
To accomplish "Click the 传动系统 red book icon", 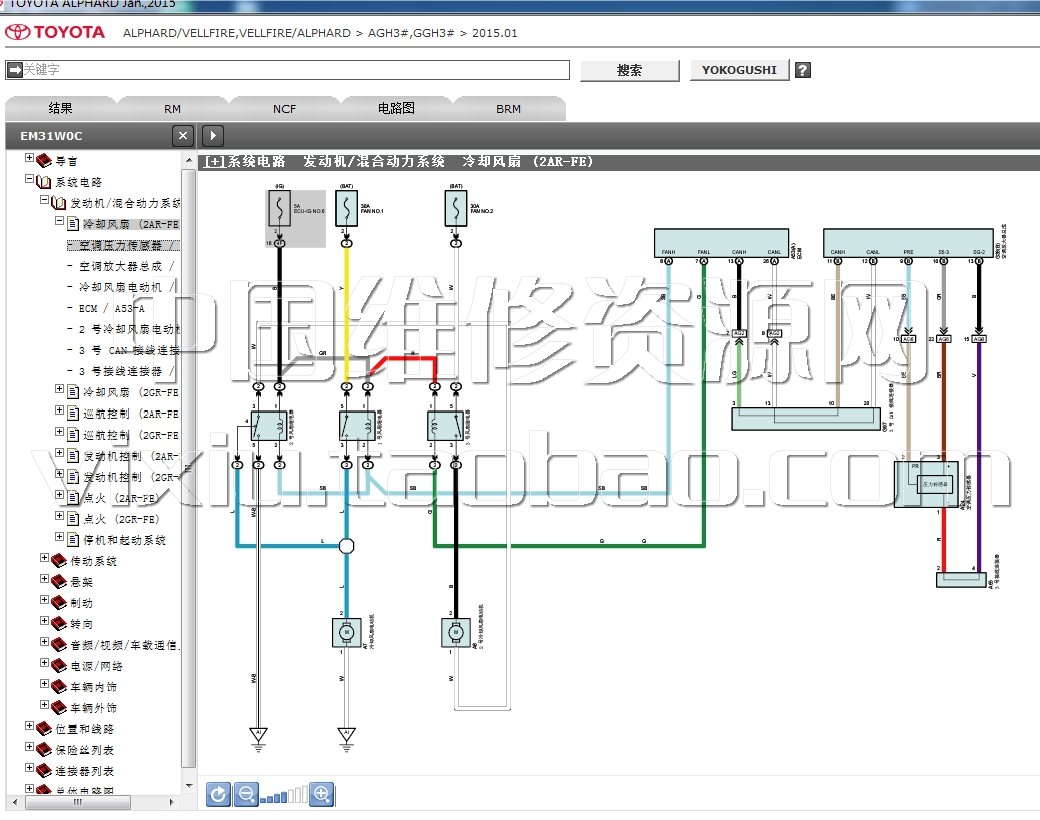I will pos(59,561).
